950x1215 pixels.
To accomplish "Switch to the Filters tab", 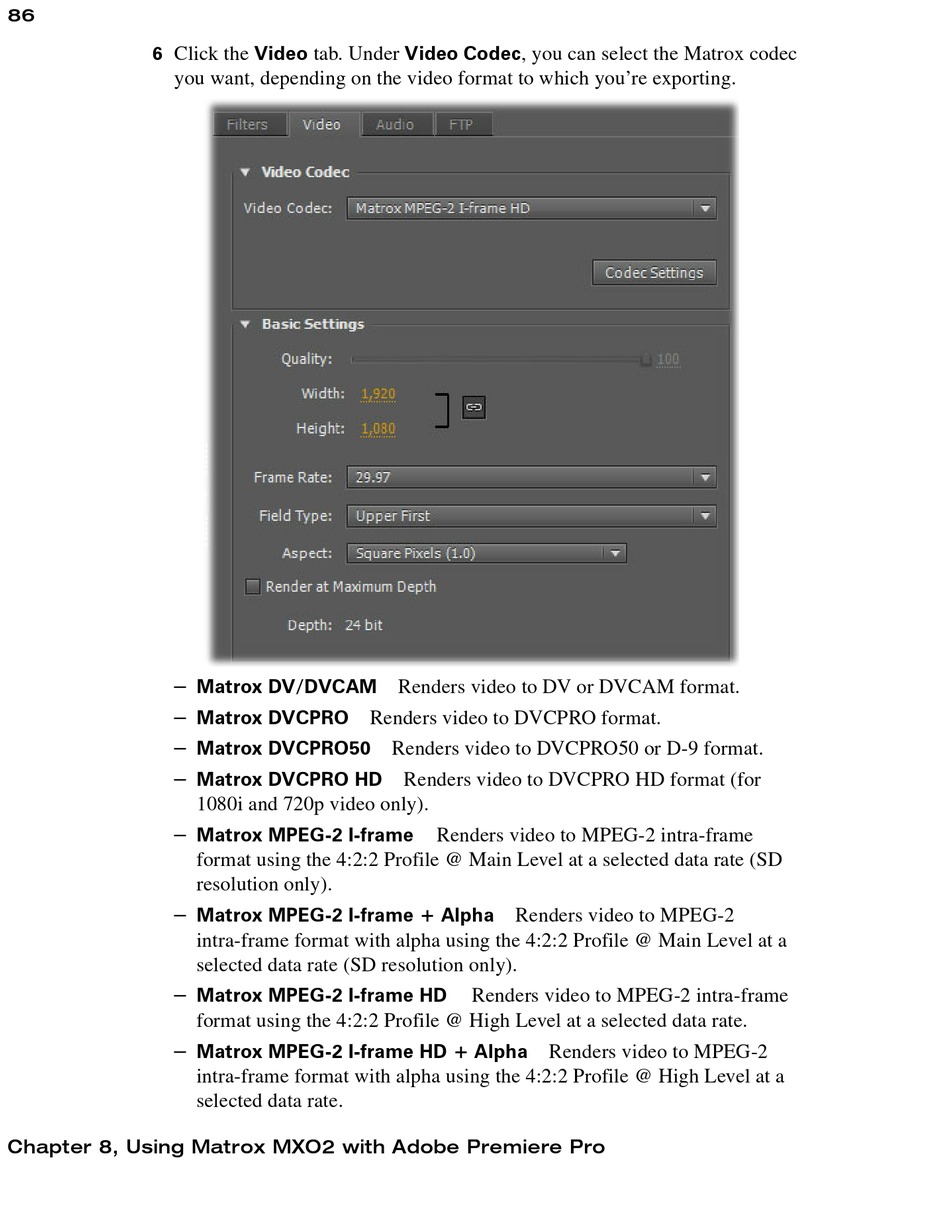I will click(247, 125).
